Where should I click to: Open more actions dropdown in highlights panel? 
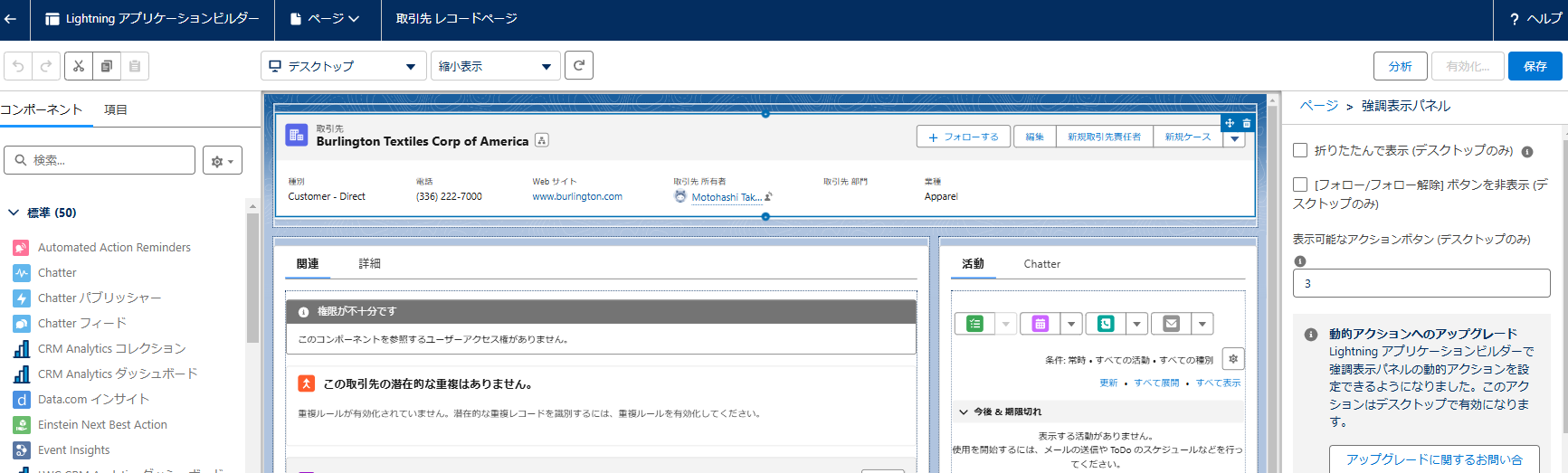[x=1234, y=138]
